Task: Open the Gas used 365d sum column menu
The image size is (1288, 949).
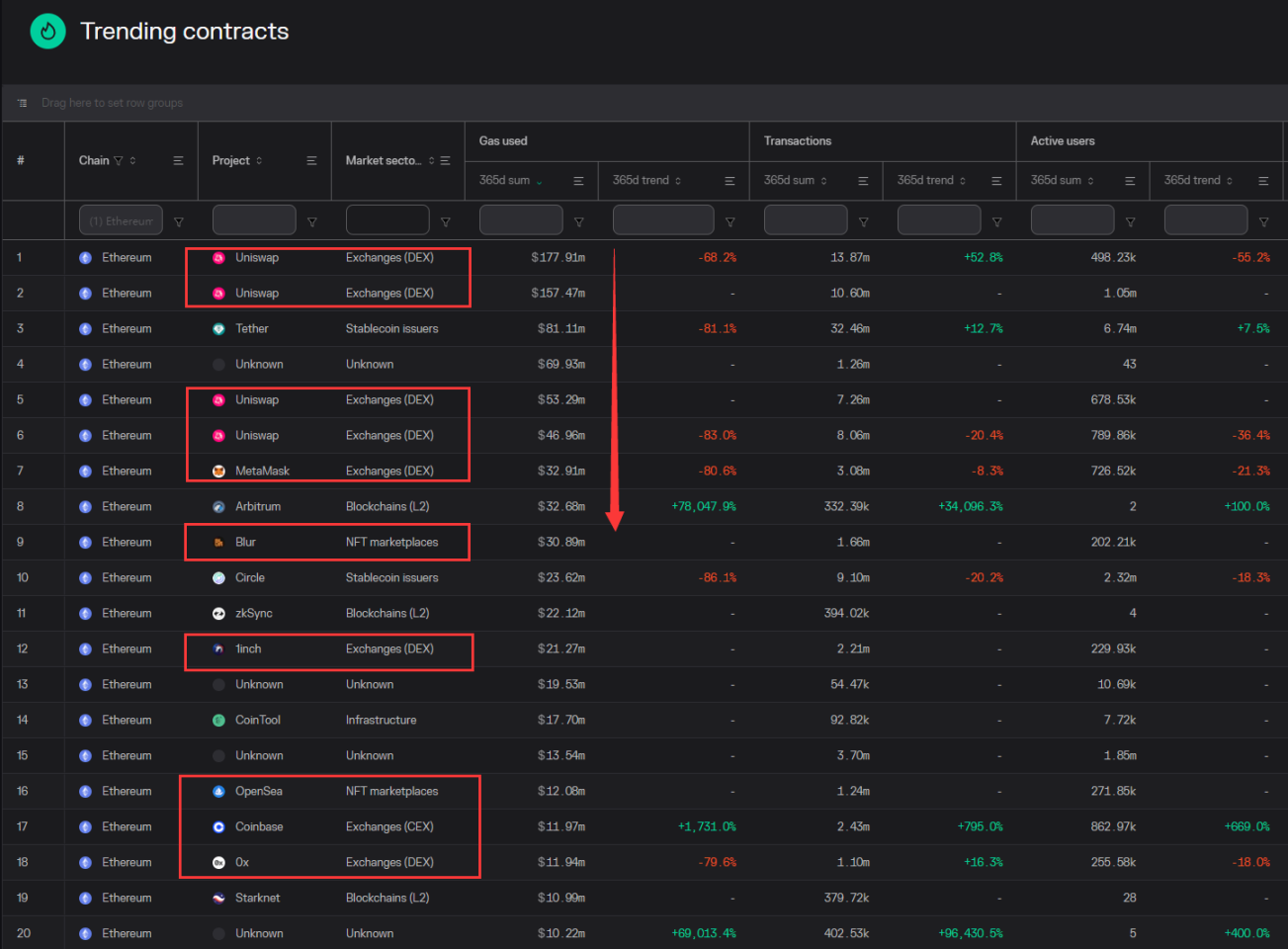Action: [578, 181]
